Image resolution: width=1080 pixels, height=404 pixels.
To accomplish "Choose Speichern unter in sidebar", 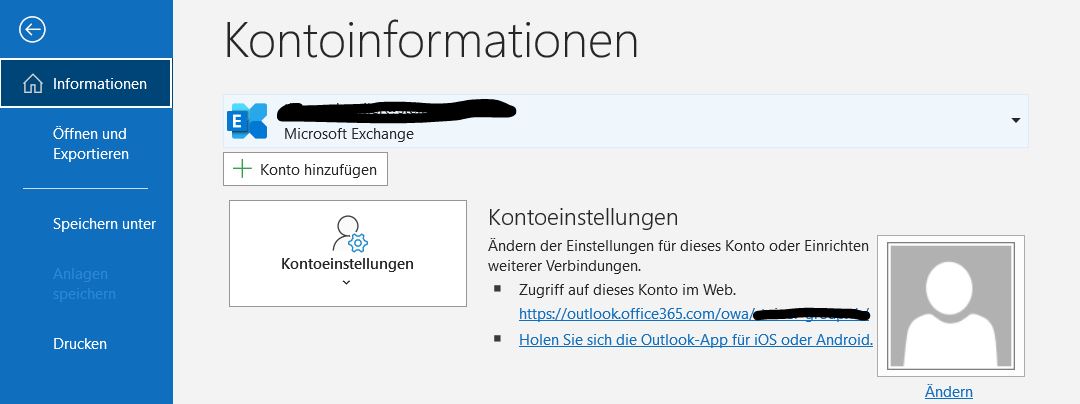I will click(x=104, y=224).
